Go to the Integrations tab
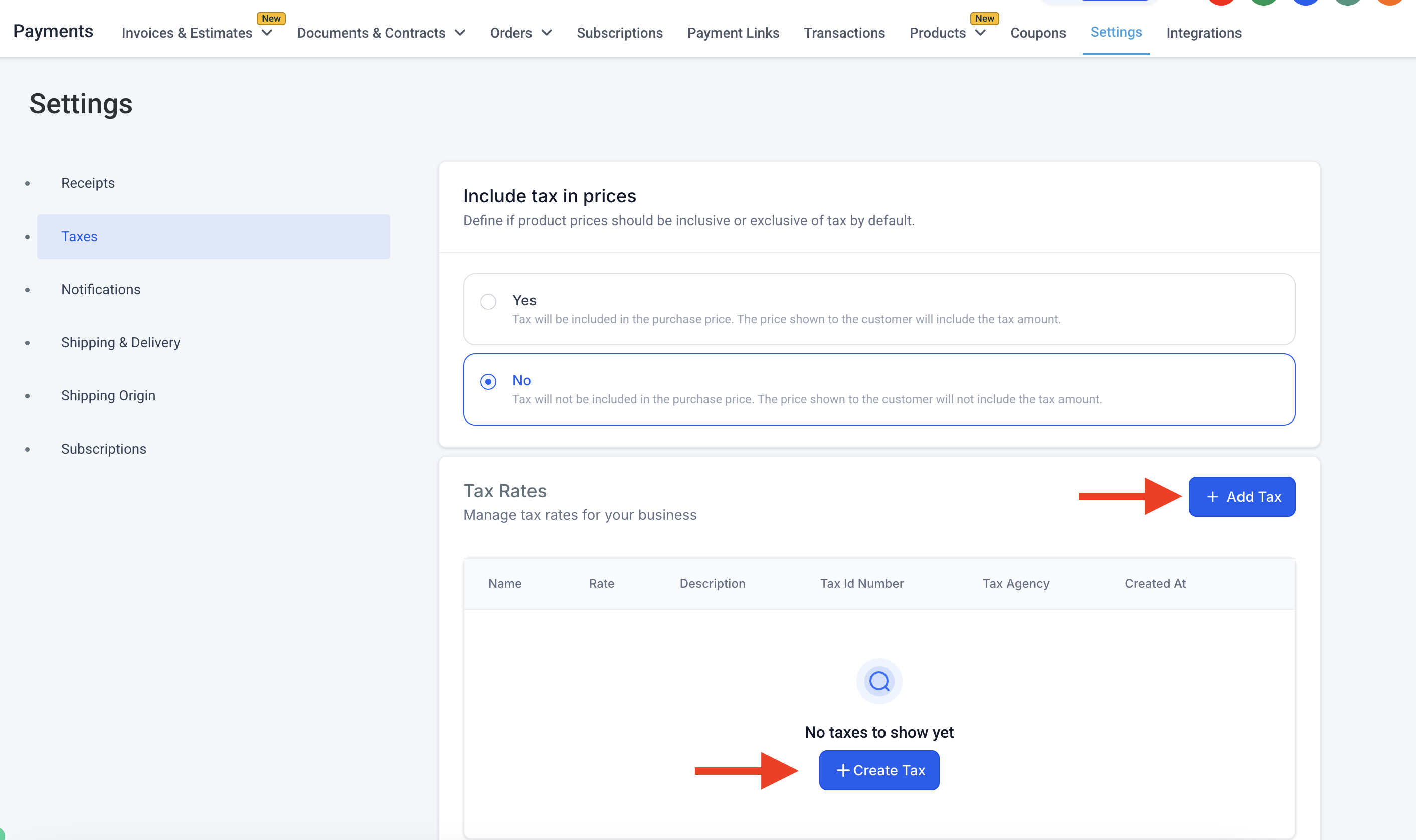This screenshot has width=1416, height=840. click(1204, 33)
